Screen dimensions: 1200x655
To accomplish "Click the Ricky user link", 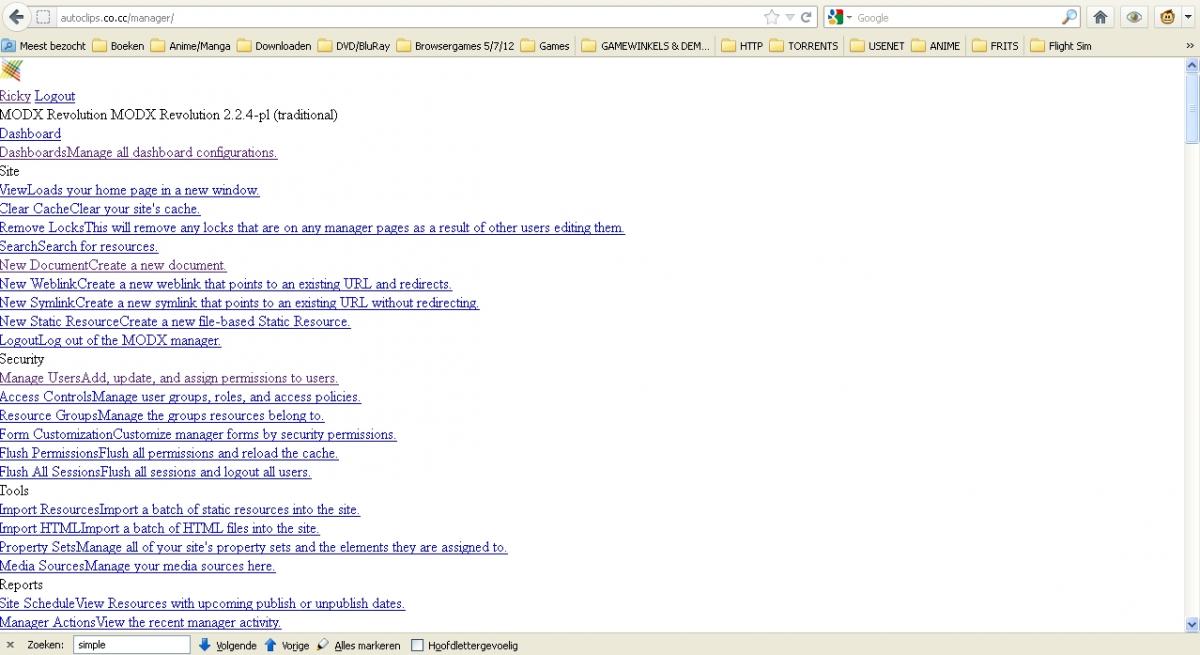I will (15, 96).
